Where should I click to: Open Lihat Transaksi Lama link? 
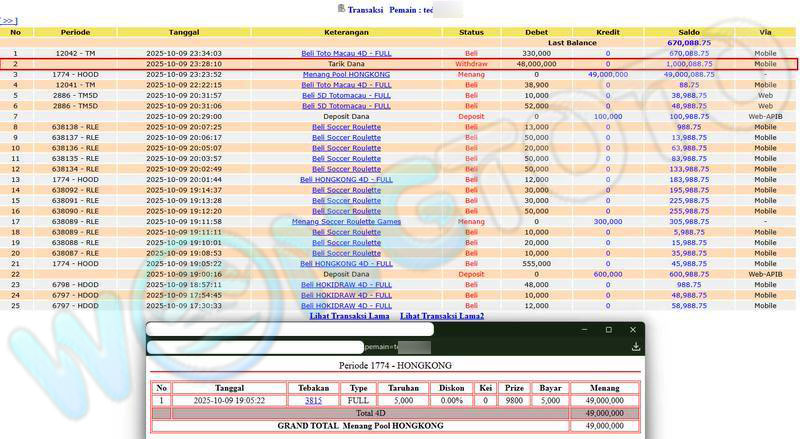pyautogui.click(x=350, y=316)
